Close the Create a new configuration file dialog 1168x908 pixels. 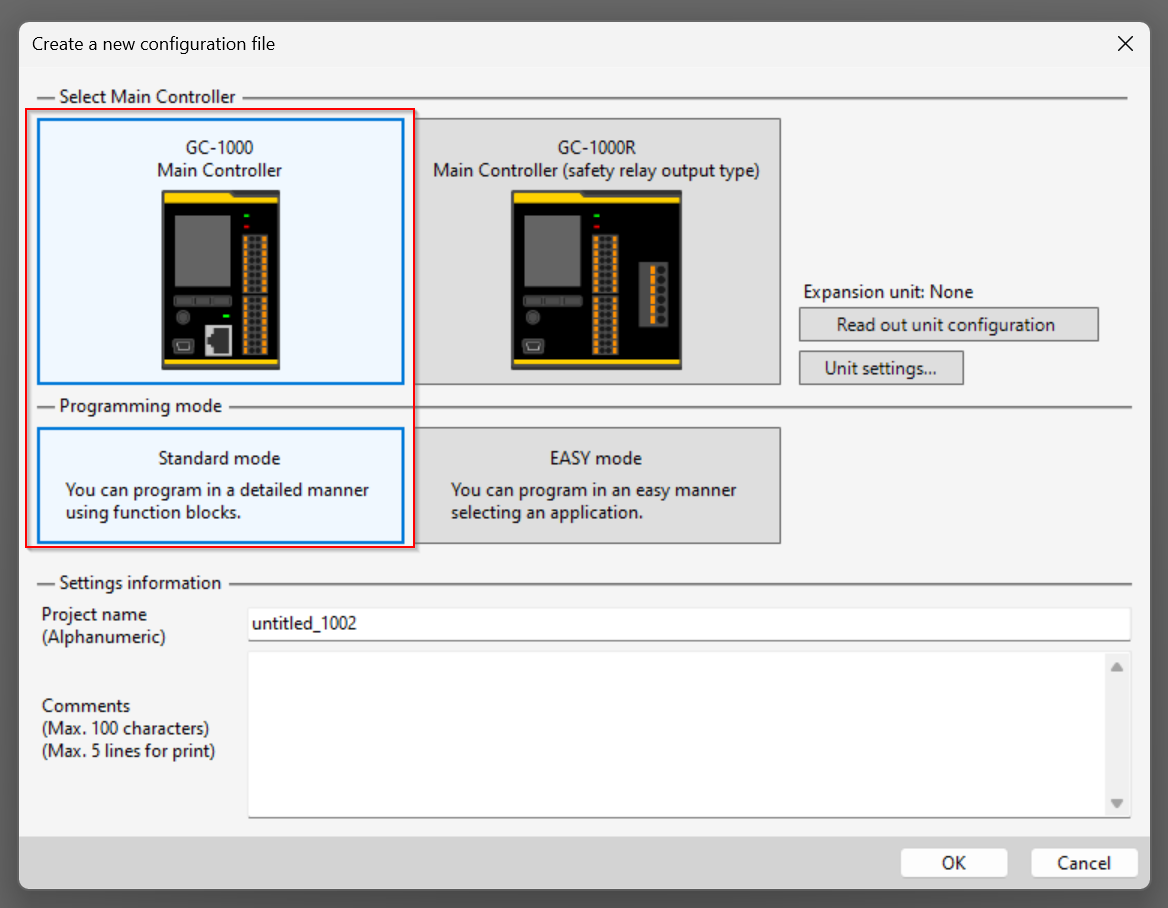[x=1125, y=44]
